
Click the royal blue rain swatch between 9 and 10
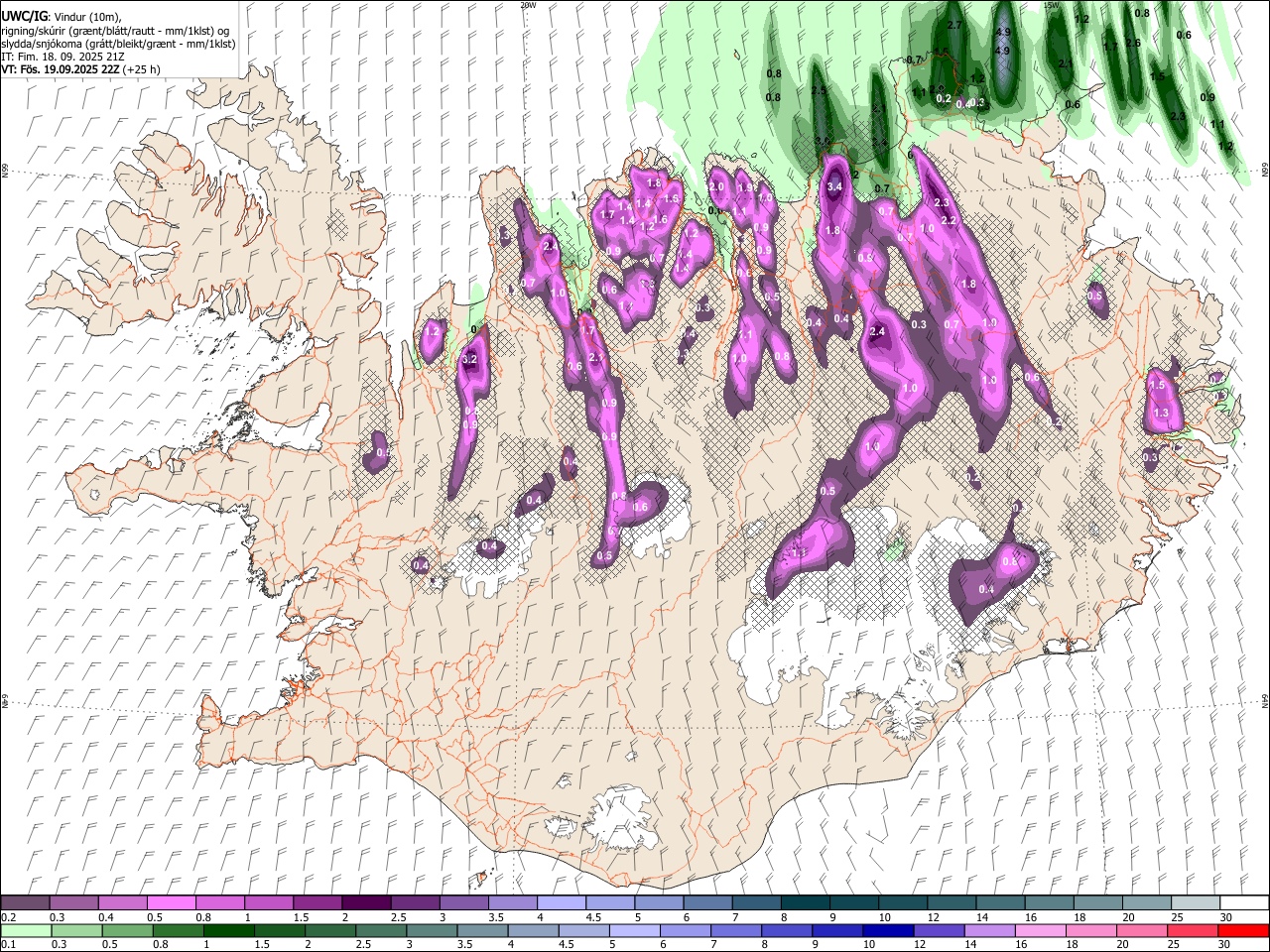838,930
